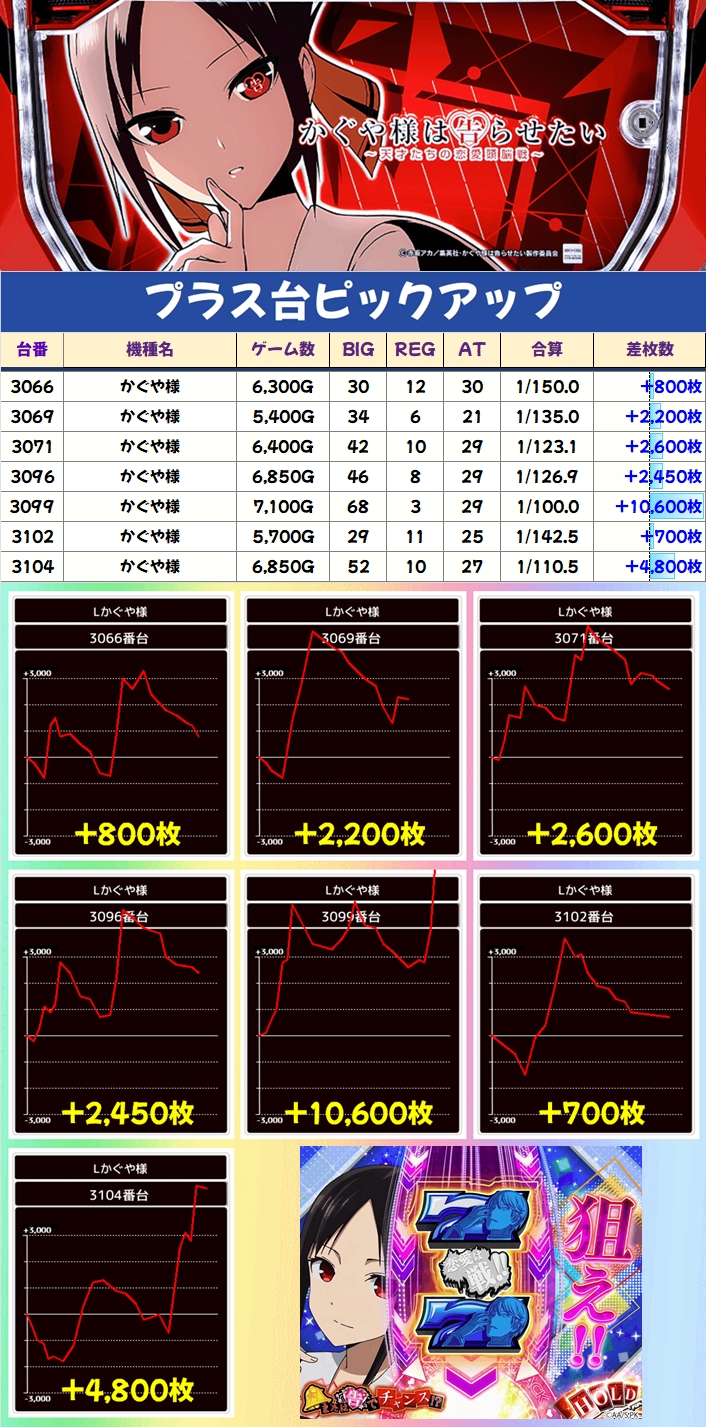Viewport: 706px width, 1427px height.
Task: Select machine number 3099 in the table
Action: click(33, 507)
